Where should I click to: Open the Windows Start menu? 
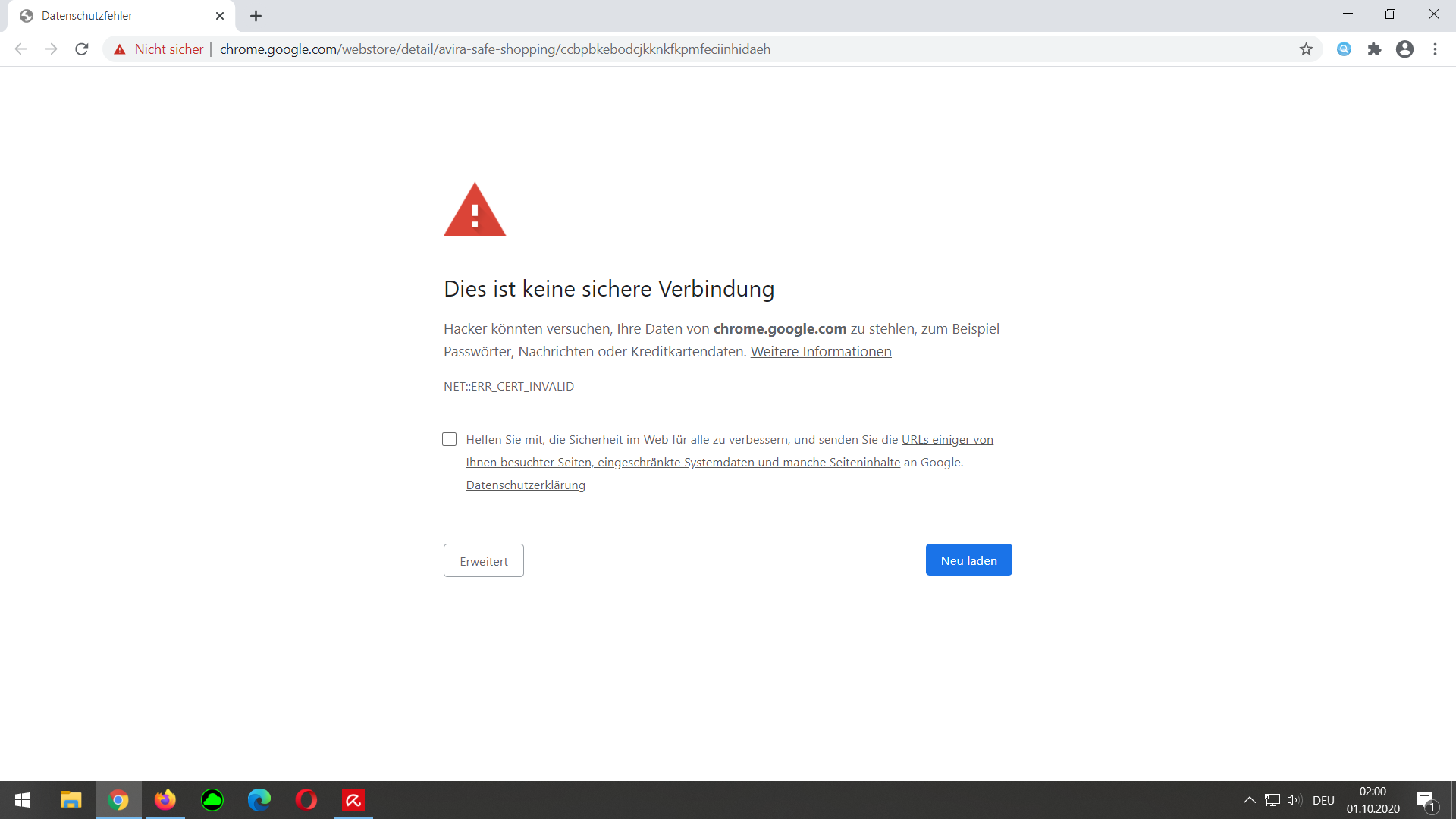point(22,799)
